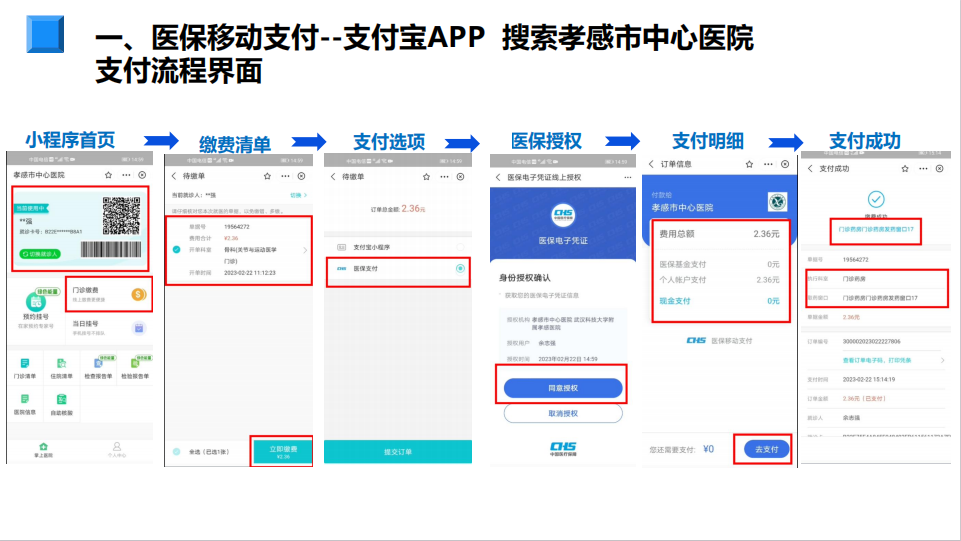Open the 住院清单 icon

click(61, 363)
